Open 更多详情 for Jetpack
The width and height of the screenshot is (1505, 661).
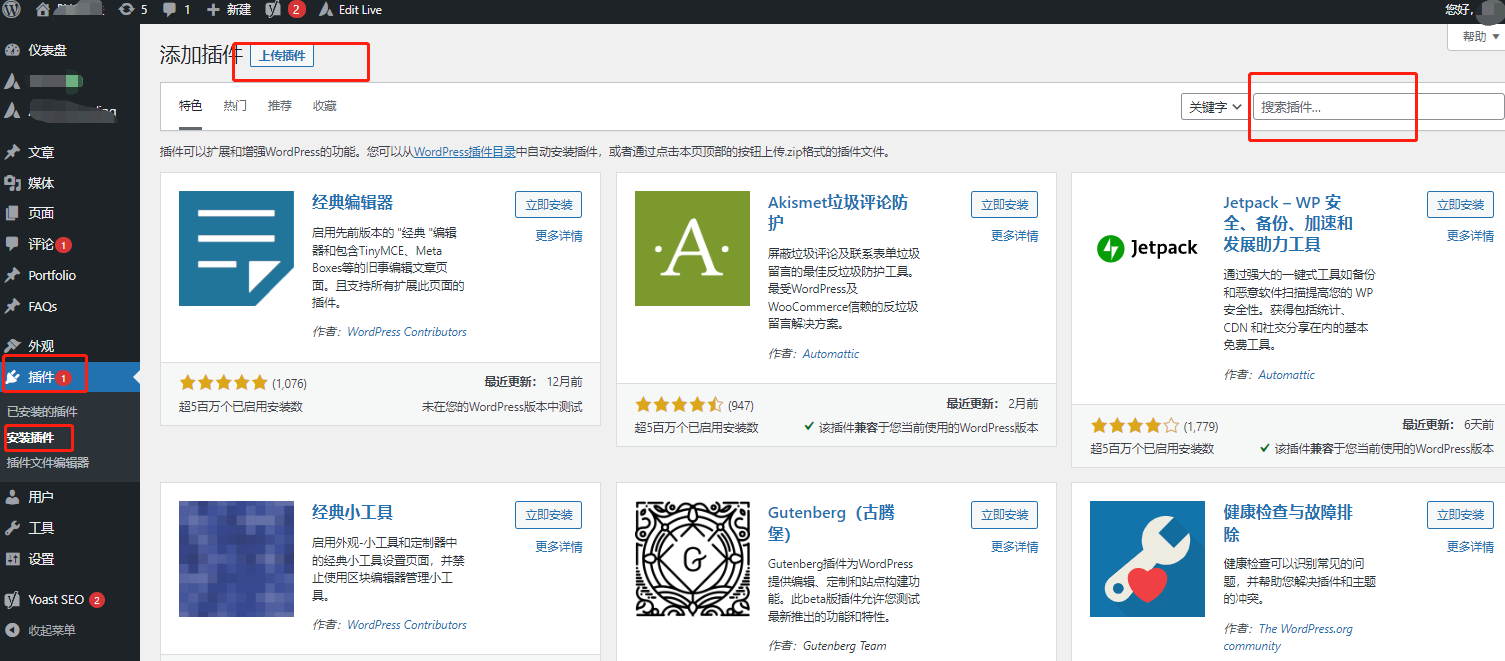pos(1471,236)
